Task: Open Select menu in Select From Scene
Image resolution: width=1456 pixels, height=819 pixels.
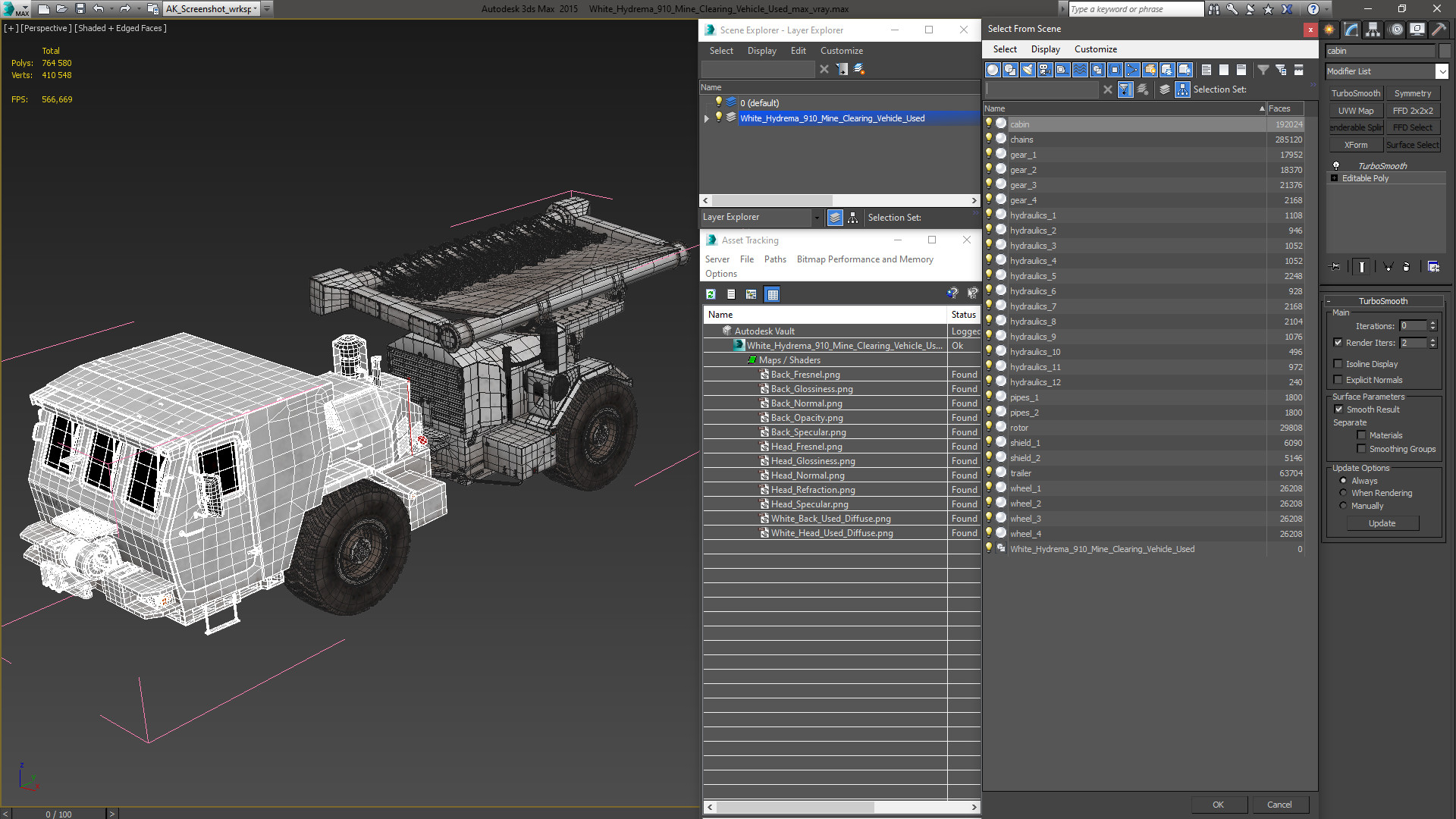Action: (x=1005, y=49)
